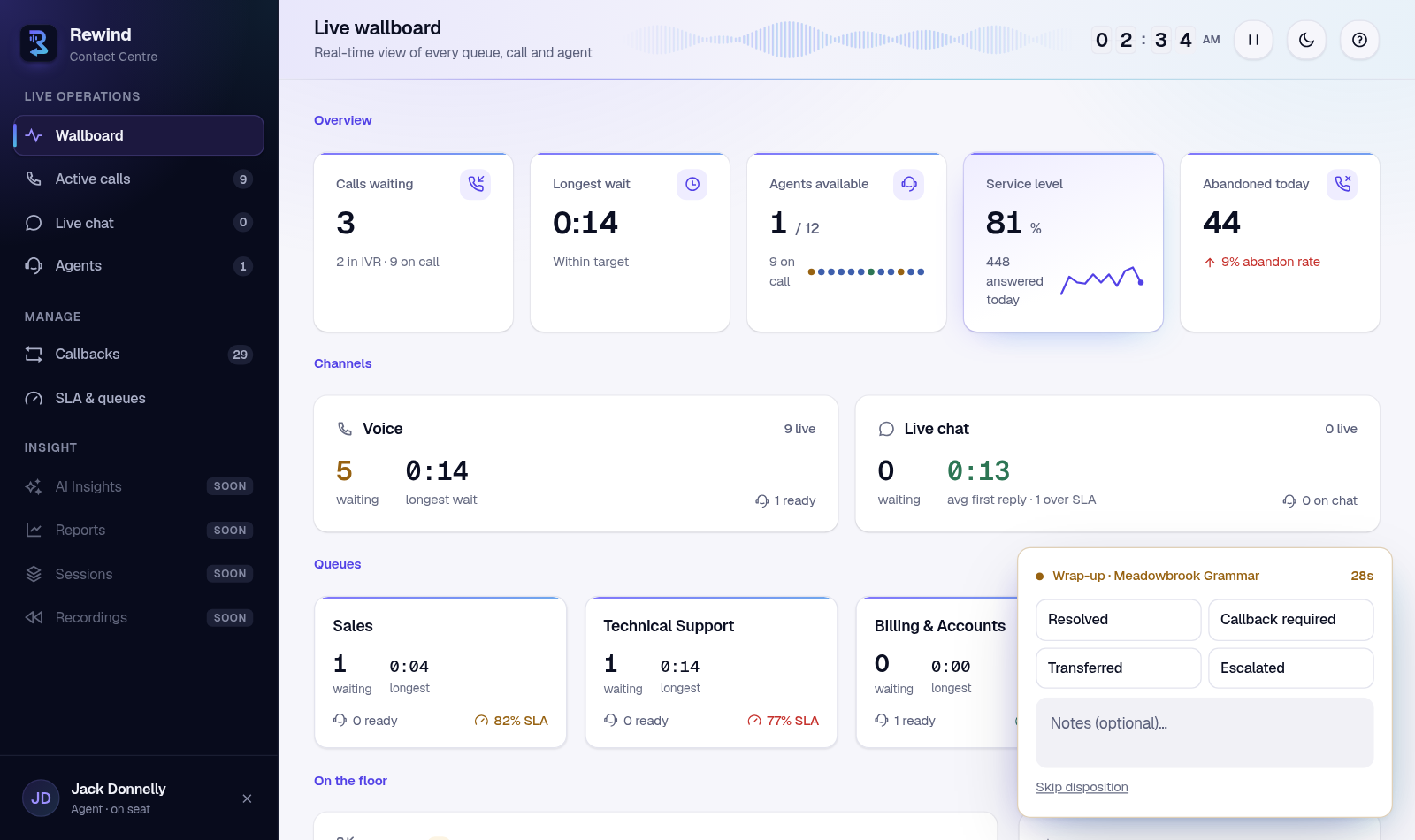The height and width of the screenshot is (840, 1415).
Task: Open the Technical Support queue card
Action: (x=711, y=672)
